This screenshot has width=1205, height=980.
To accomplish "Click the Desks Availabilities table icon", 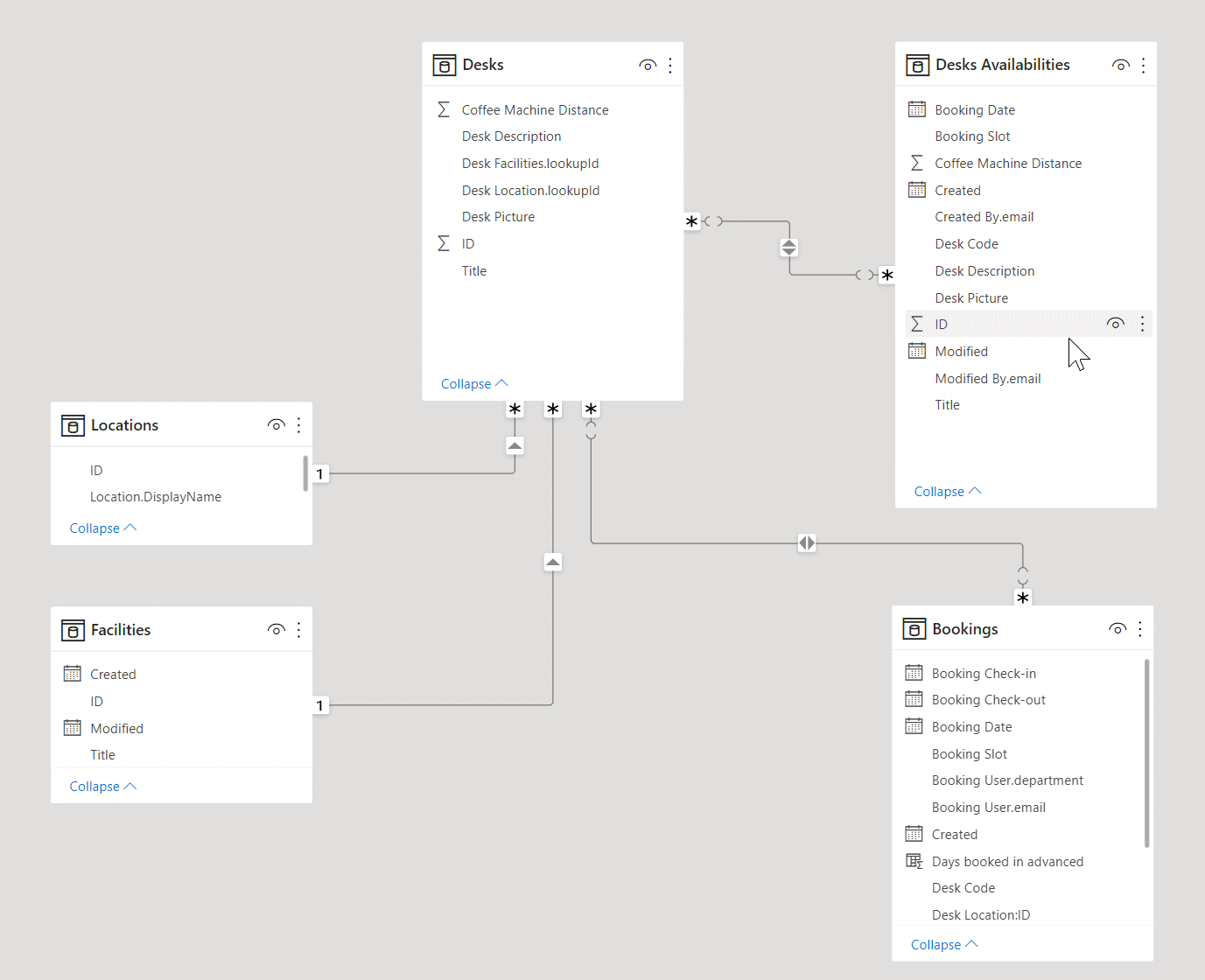I will click(x=917, y=66).
